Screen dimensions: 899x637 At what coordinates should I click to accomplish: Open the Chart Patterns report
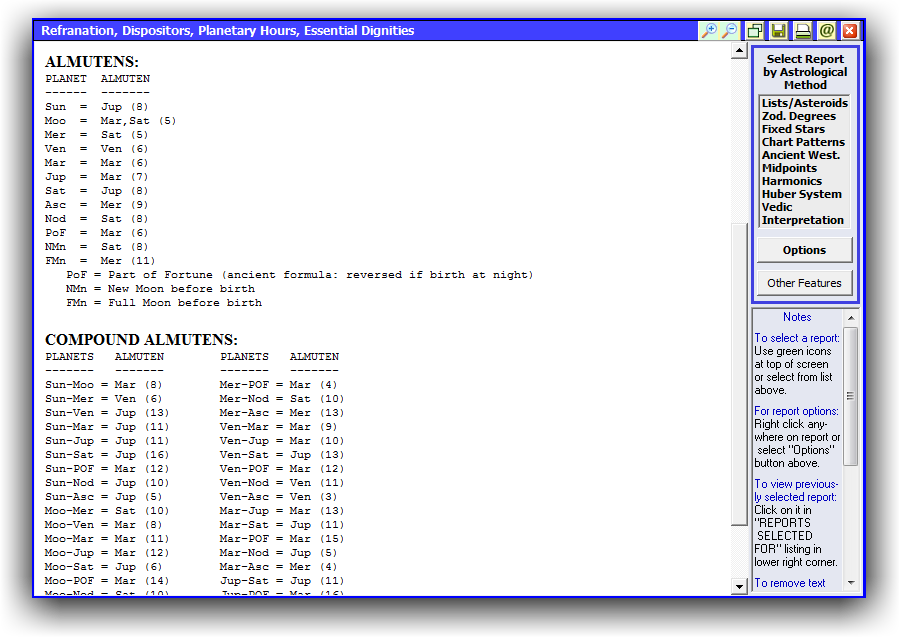coord(803,142)
